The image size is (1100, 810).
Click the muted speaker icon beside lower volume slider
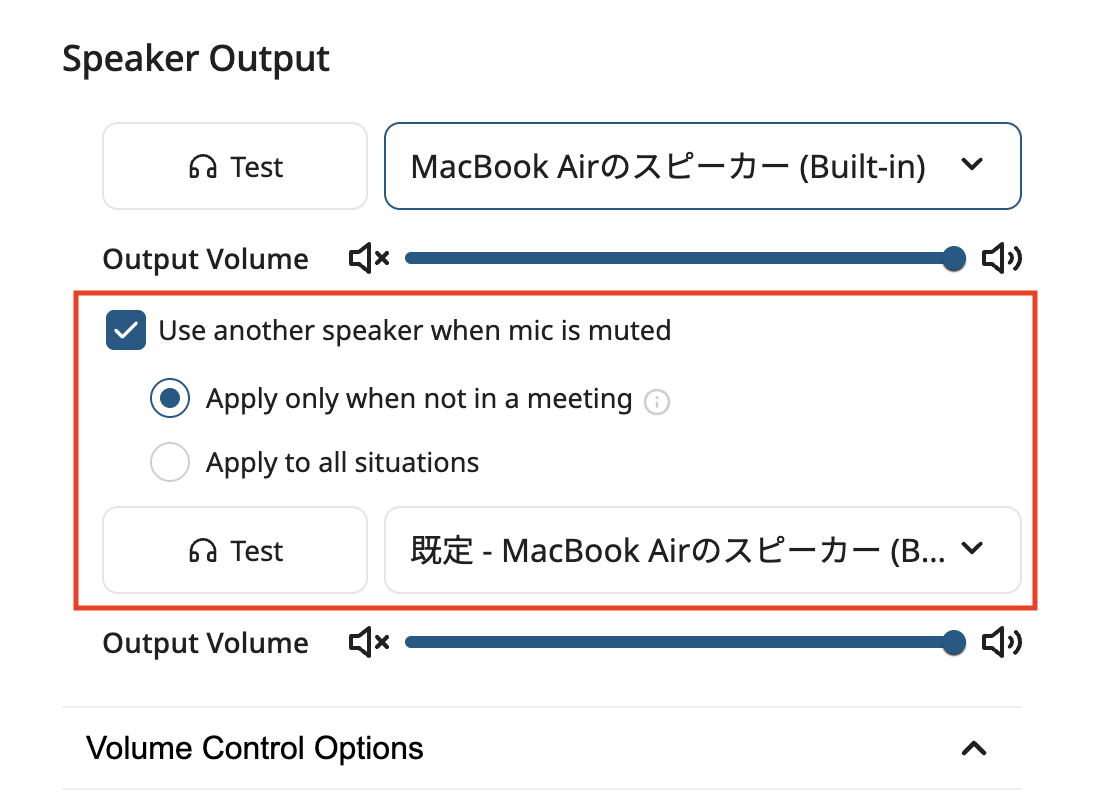coord(366,642)
